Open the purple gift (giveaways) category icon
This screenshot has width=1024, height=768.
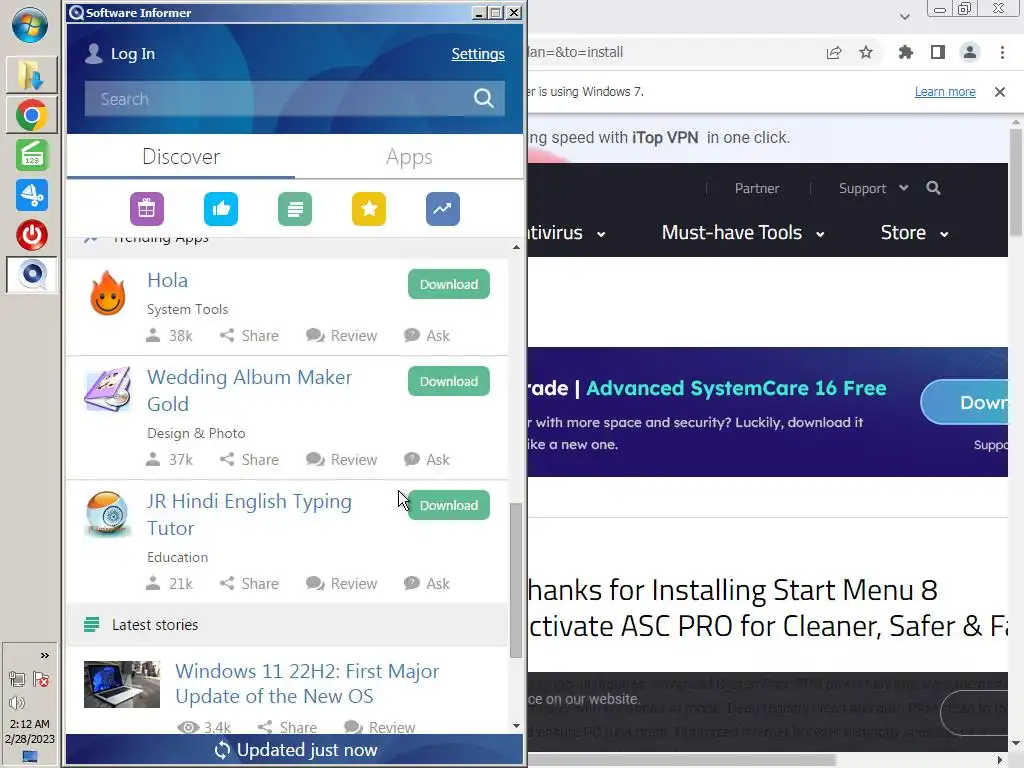[147, 209]
